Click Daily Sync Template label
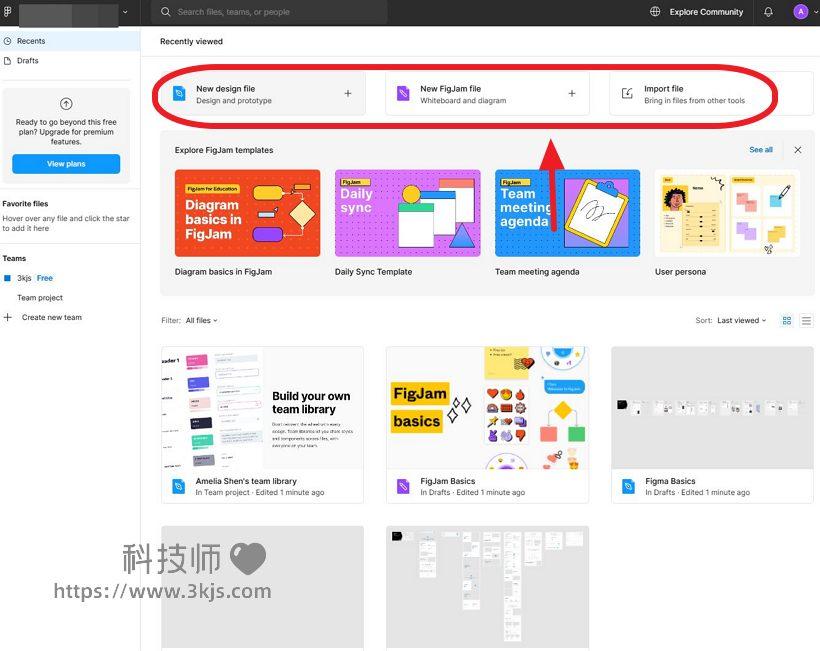The image size is (820, 651). click(373, 272)
